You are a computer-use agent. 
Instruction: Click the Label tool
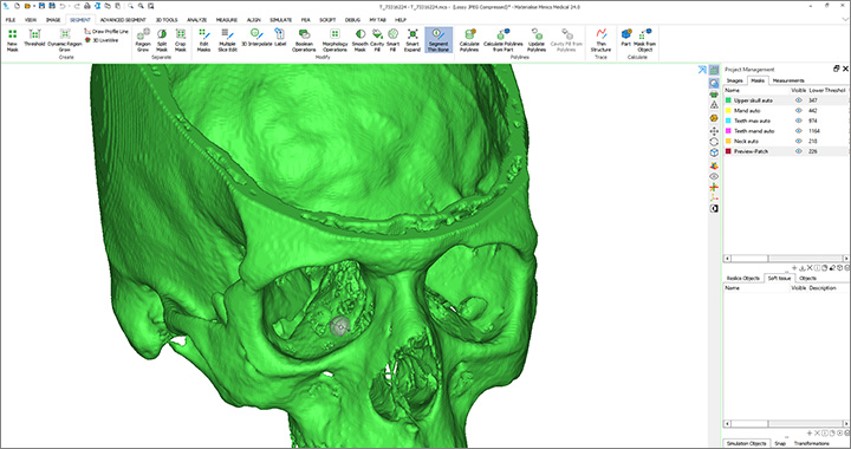(280, 38)
